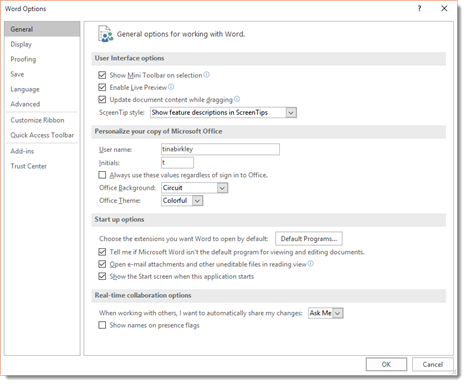Open the Office Theme dropdown set to Colorful
Screen dimensions: 466x384
click(182, 201)
